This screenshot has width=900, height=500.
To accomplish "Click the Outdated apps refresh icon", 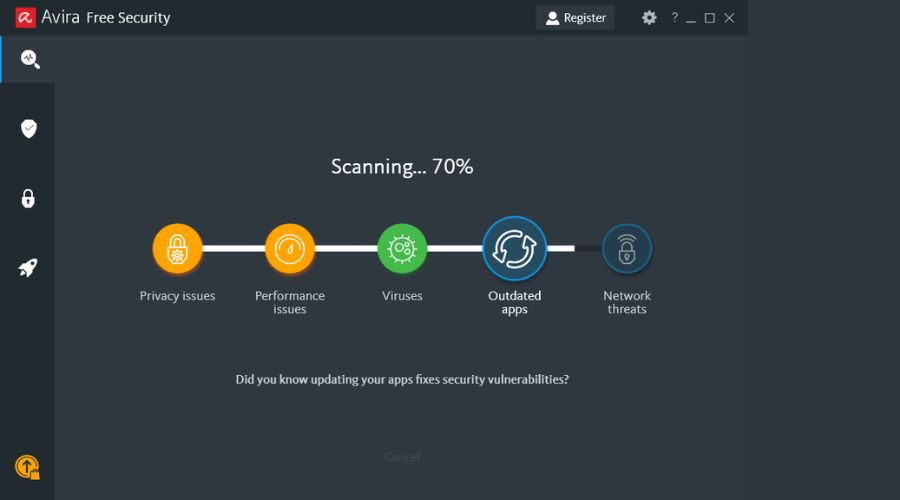I will tap(514, 249).
